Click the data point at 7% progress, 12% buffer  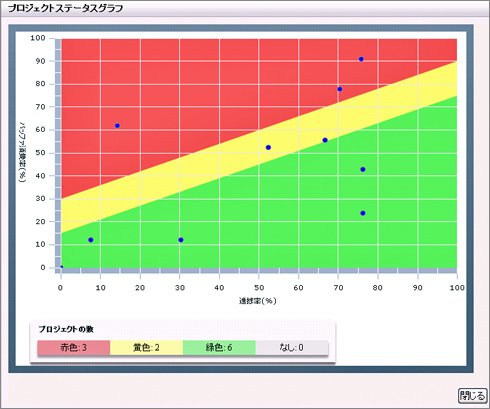tap(91, 240)
